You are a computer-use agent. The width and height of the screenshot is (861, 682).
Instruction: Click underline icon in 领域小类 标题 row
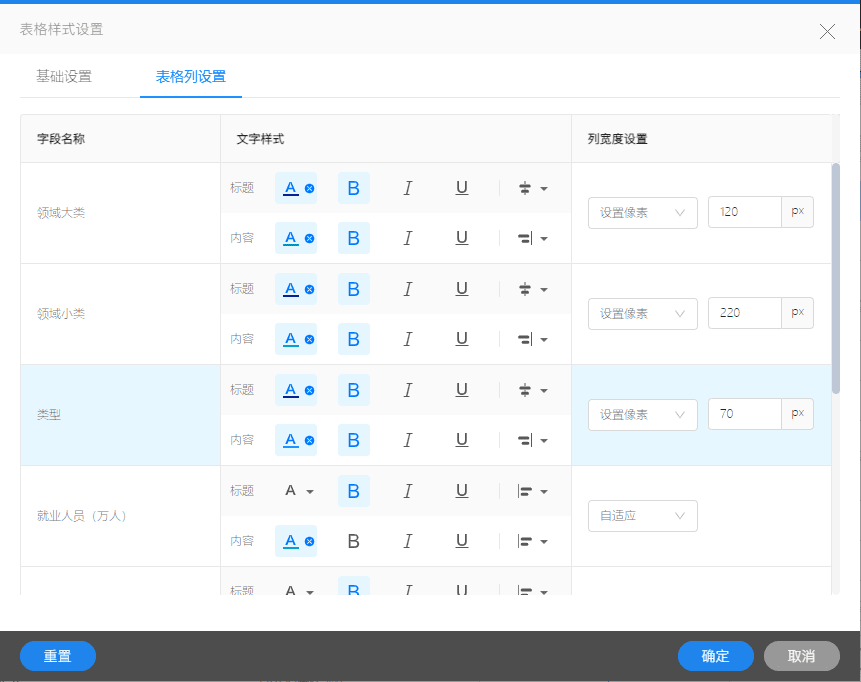462,289
